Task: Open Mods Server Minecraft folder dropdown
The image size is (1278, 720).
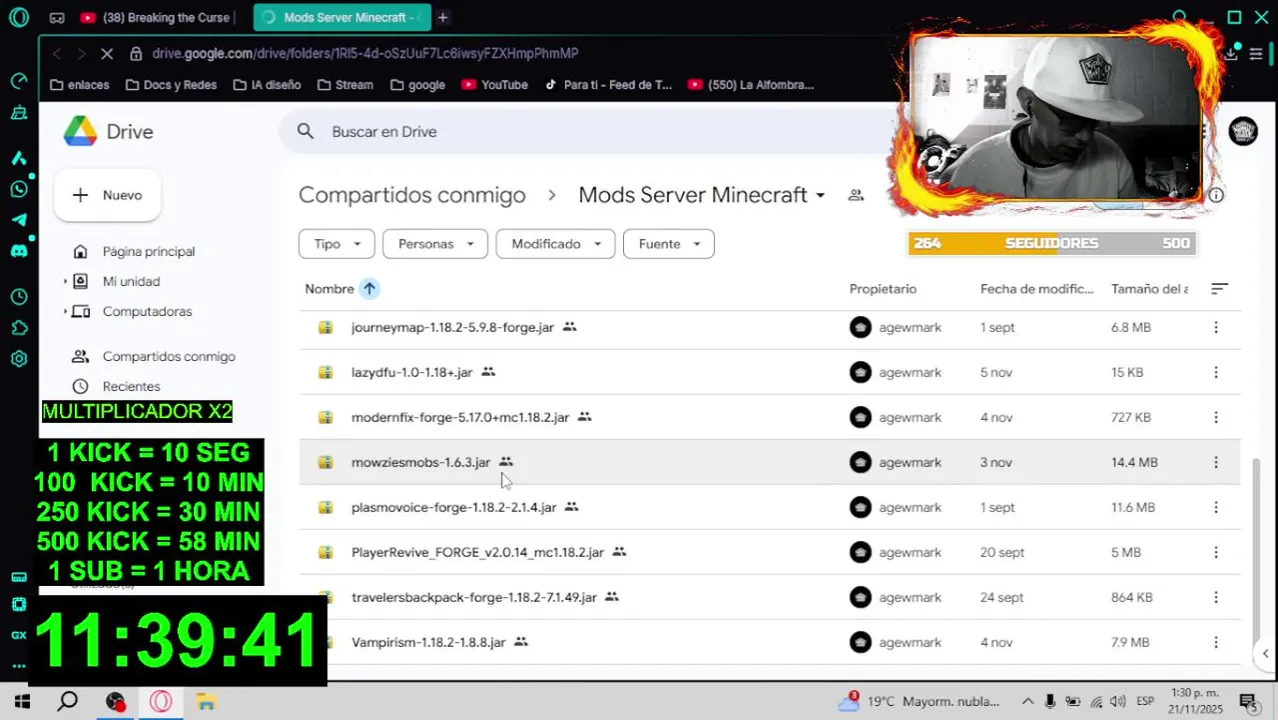Action: [x=820, y=195]
